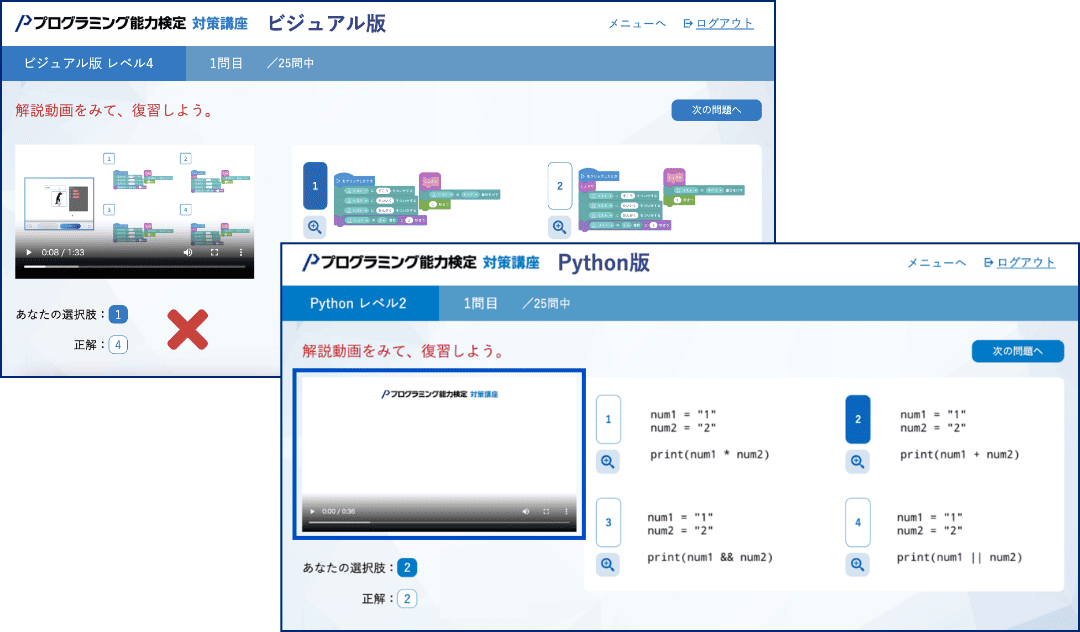The height and width of the screenshot is (632, 1080).
Task: Open more options on Visual version video
Action: [x=241, y=252]
